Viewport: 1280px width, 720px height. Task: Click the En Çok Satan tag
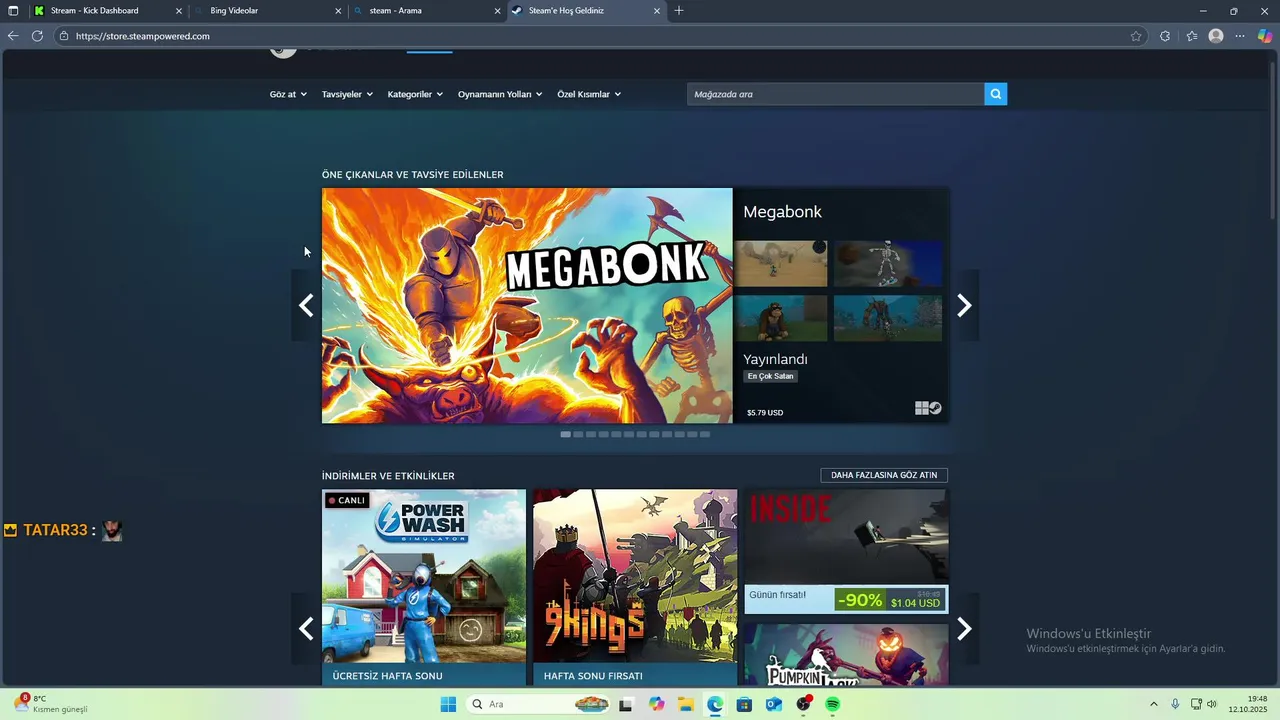click(x=770, y=376)
